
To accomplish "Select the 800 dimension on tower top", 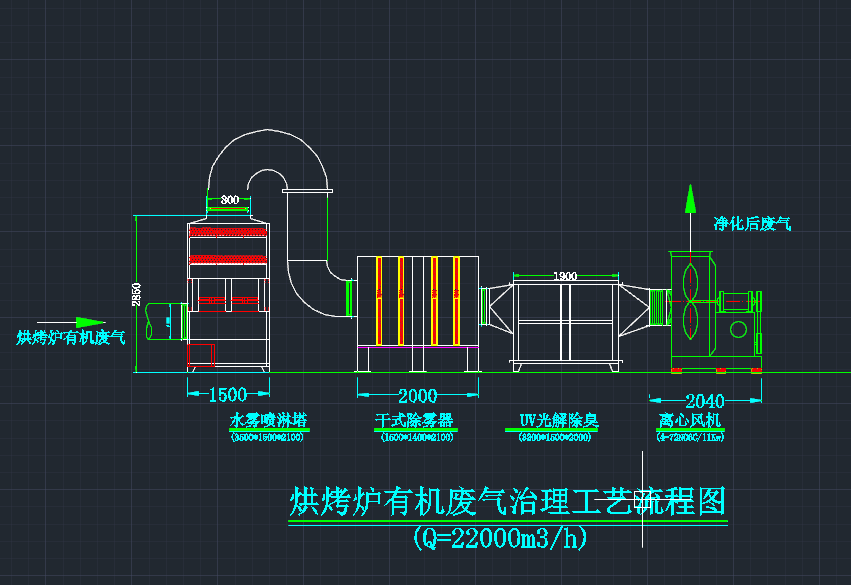I will click(230, 200).
